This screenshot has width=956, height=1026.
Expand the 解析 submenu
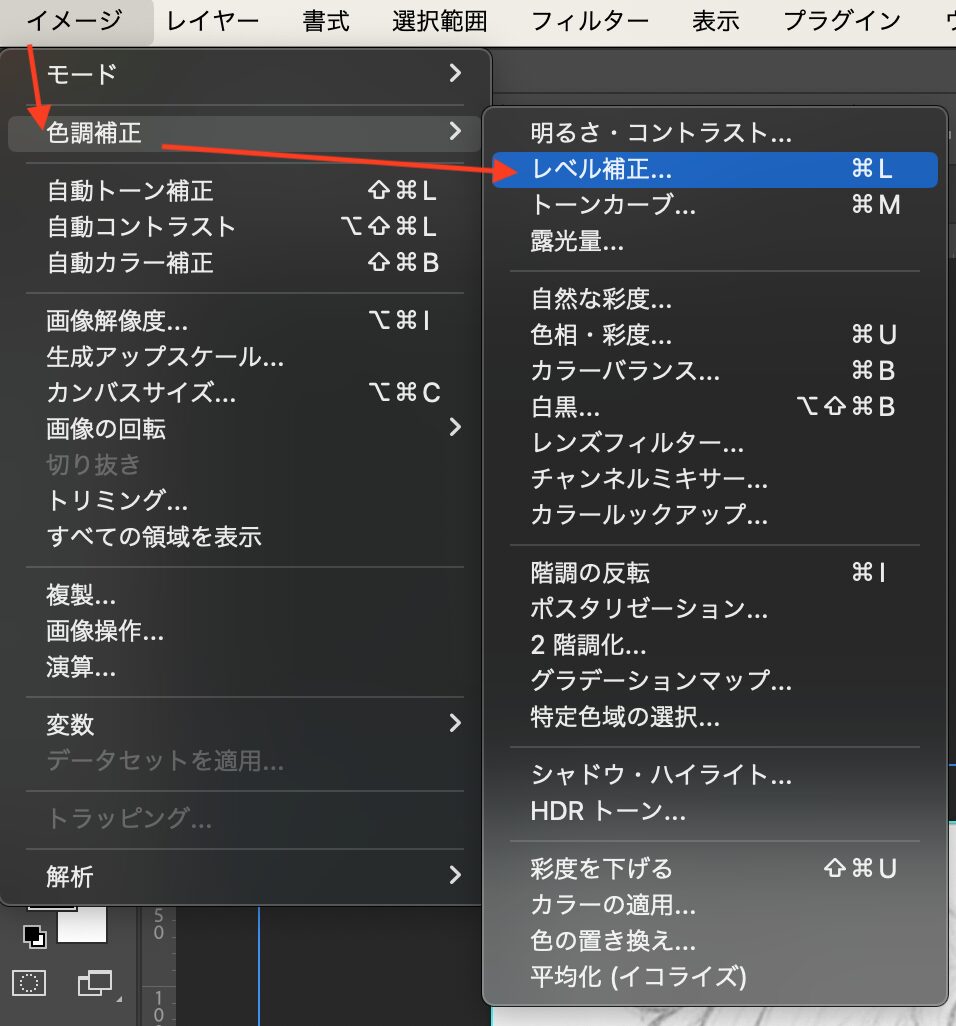click(x=455, y=876)
